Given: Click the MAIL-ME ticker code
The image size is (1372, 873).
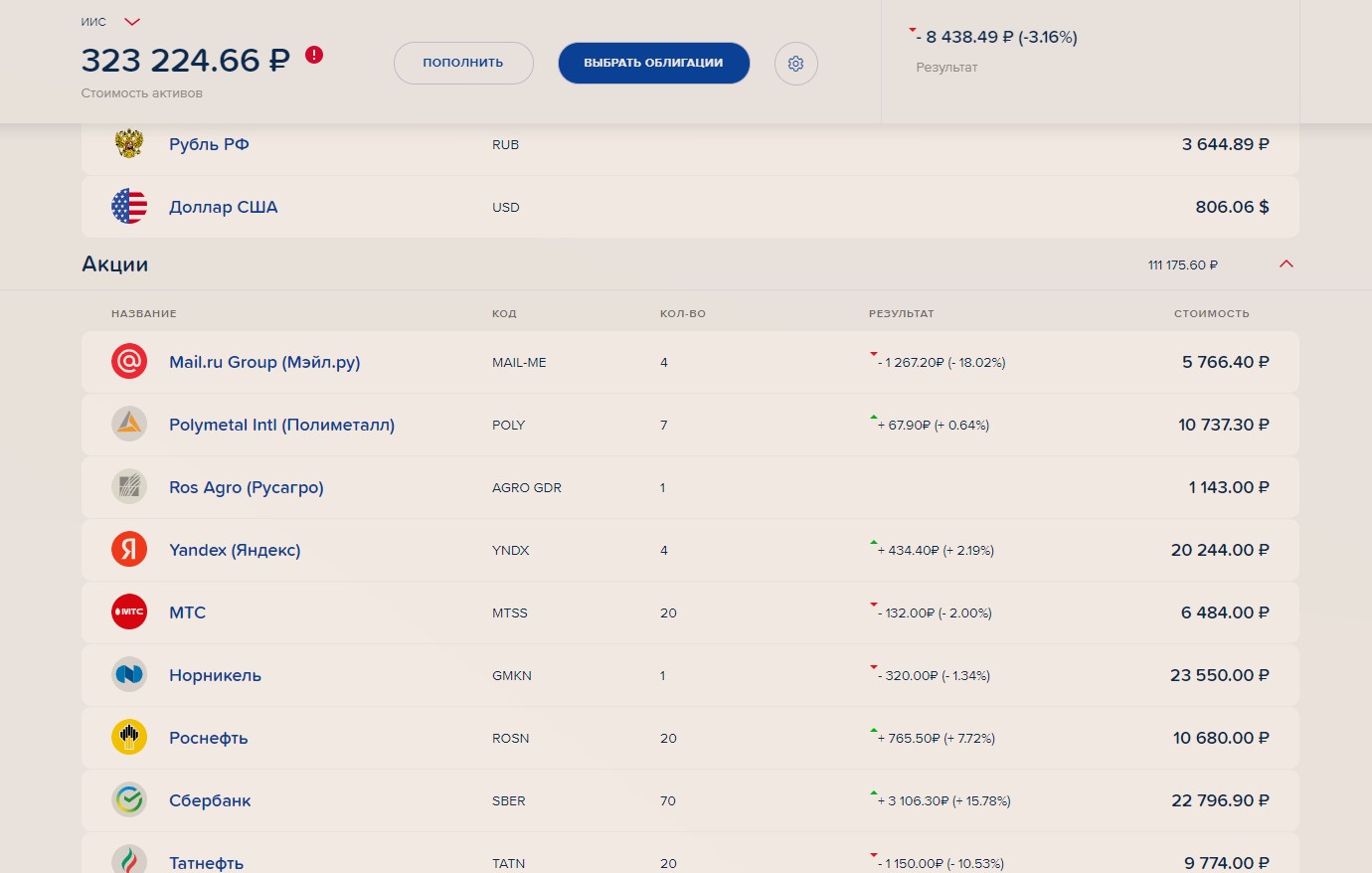Looking at the screenshot, I should coord(519,363).
